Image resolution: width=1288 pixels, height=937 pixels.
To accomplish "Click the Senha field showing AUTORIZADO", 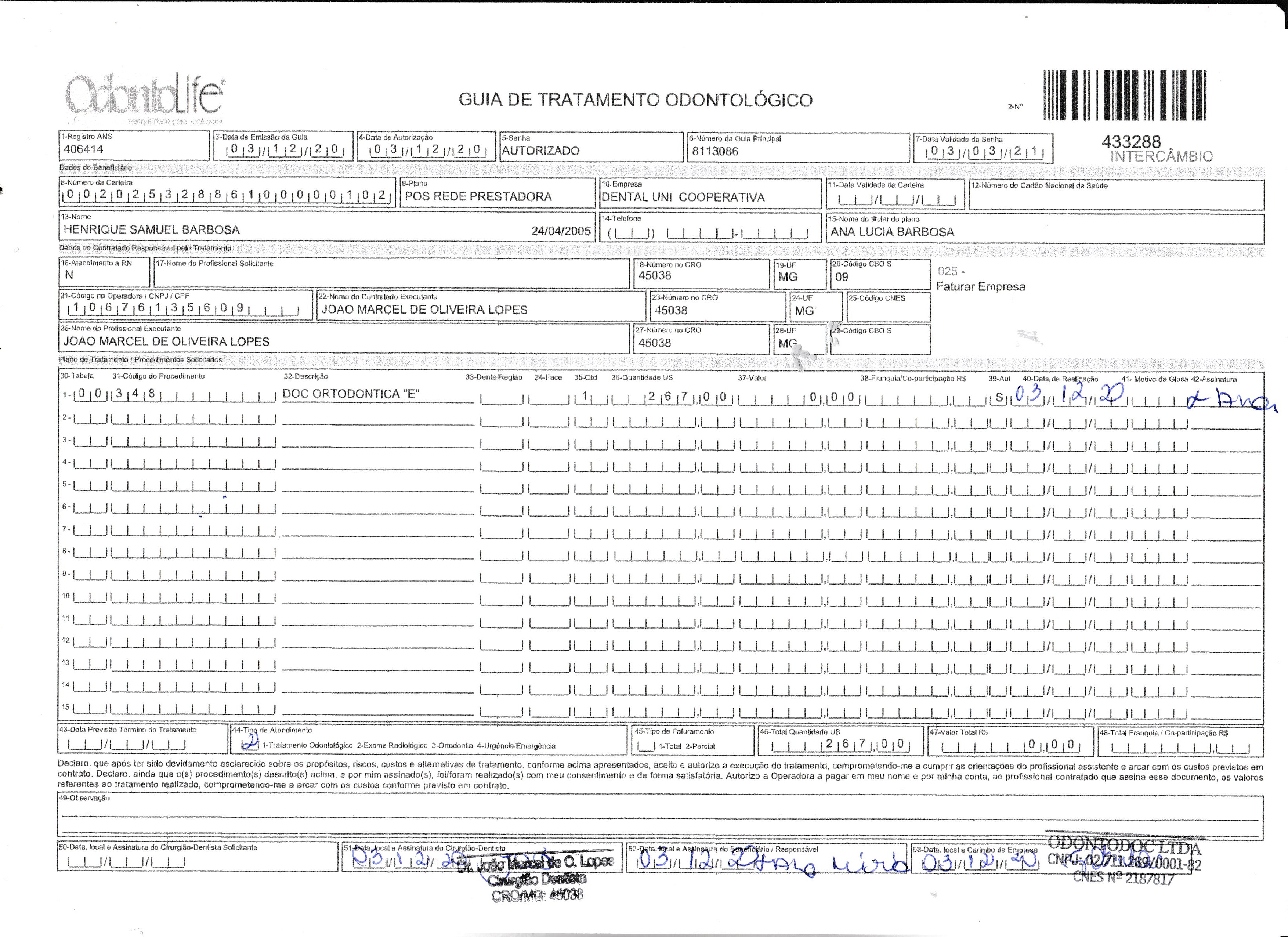I will pyautogui.click(x=540, y=151).
